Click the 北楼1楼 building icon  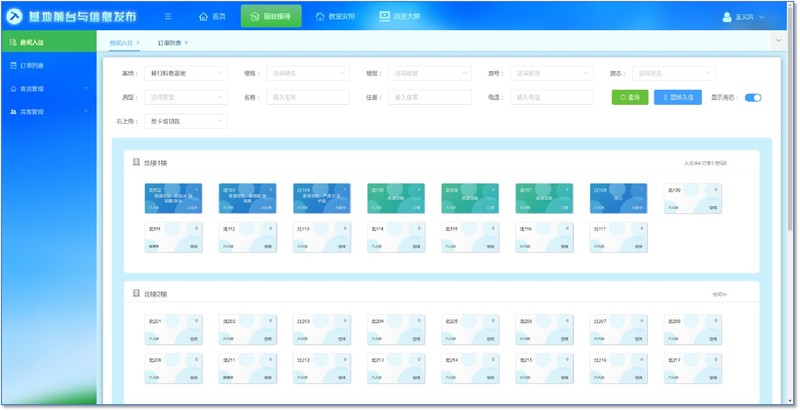pos(137,162)
